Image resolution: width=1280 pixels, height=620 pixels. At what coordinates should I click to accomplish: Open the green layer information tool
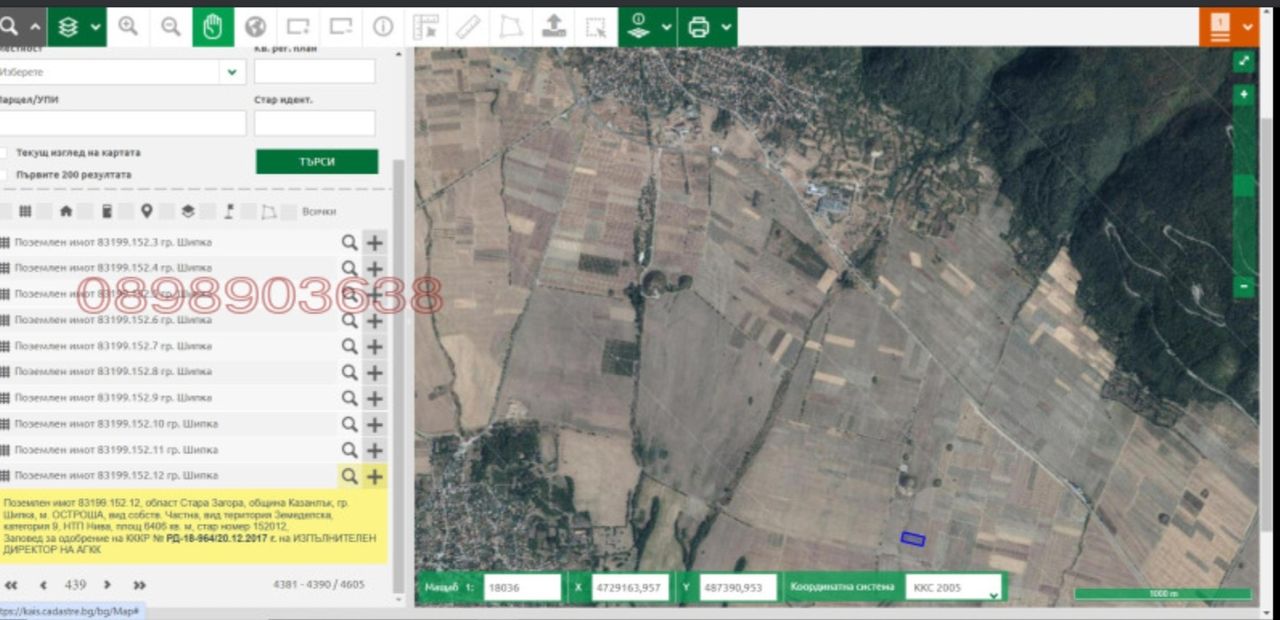tap(638, 27)
